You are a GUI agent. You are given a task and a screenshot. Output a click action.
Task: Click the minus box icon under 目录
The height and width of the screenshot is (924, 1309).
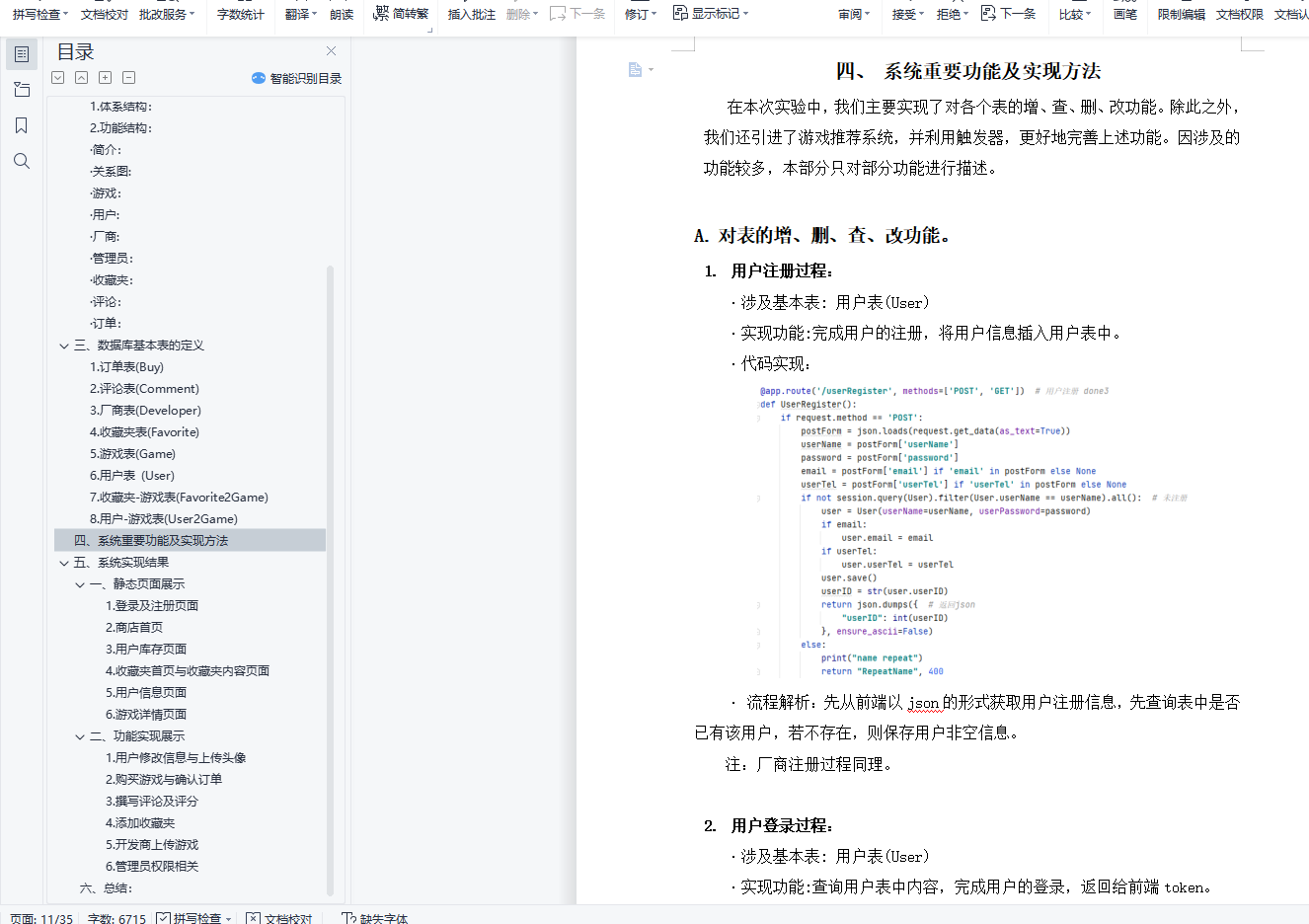coord(129,78)
